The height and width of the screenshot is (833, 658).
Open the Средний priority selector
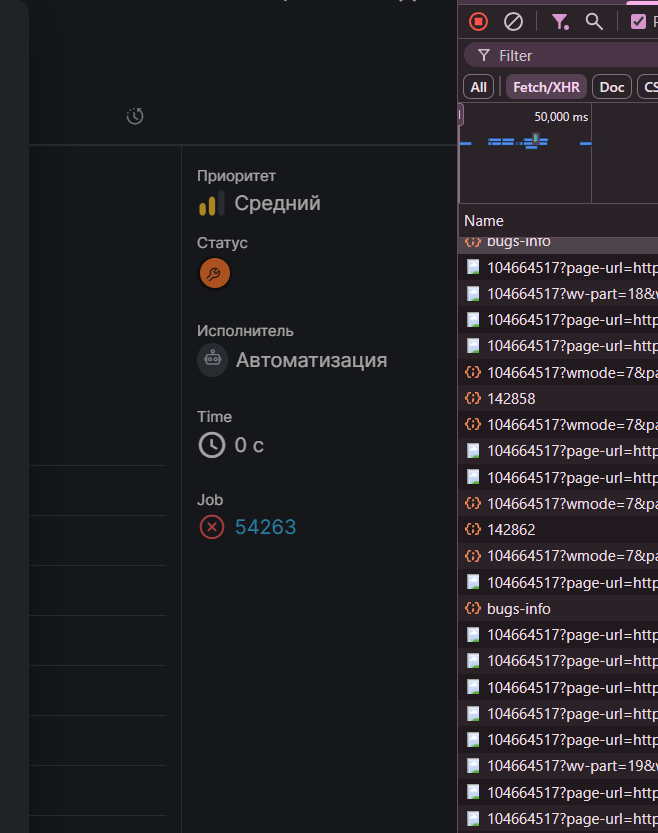pos(277,203)
